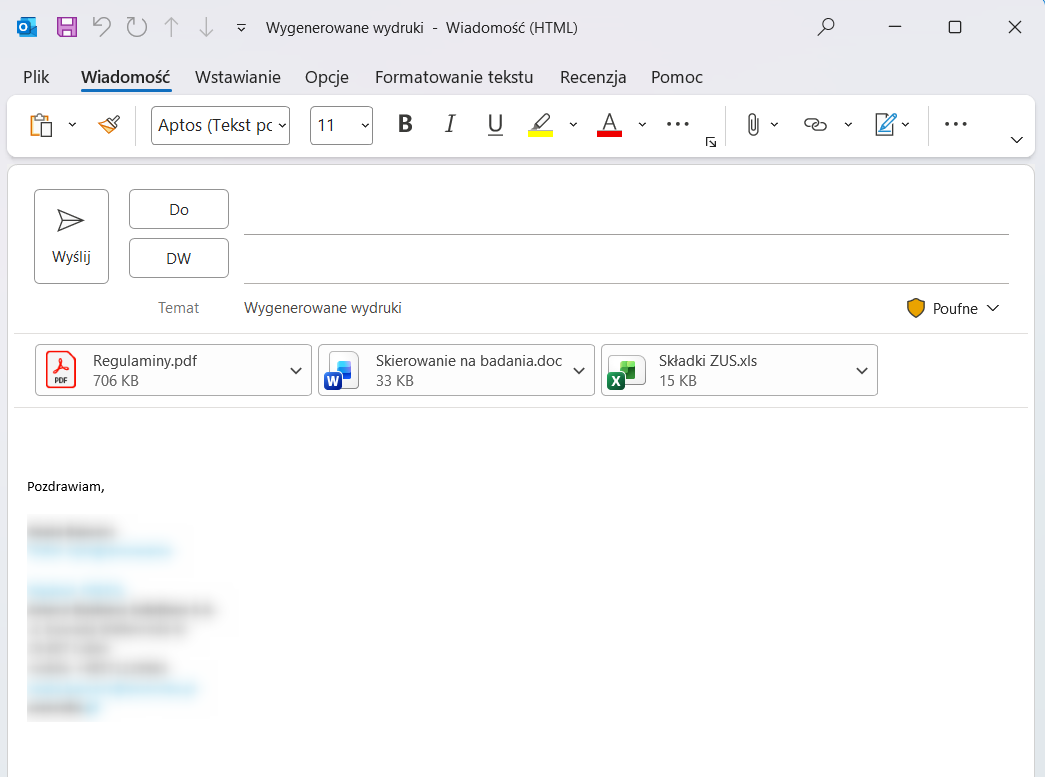Open the Pomoc tab
This screenshot has width=1045, height=777.
(676, 77)
